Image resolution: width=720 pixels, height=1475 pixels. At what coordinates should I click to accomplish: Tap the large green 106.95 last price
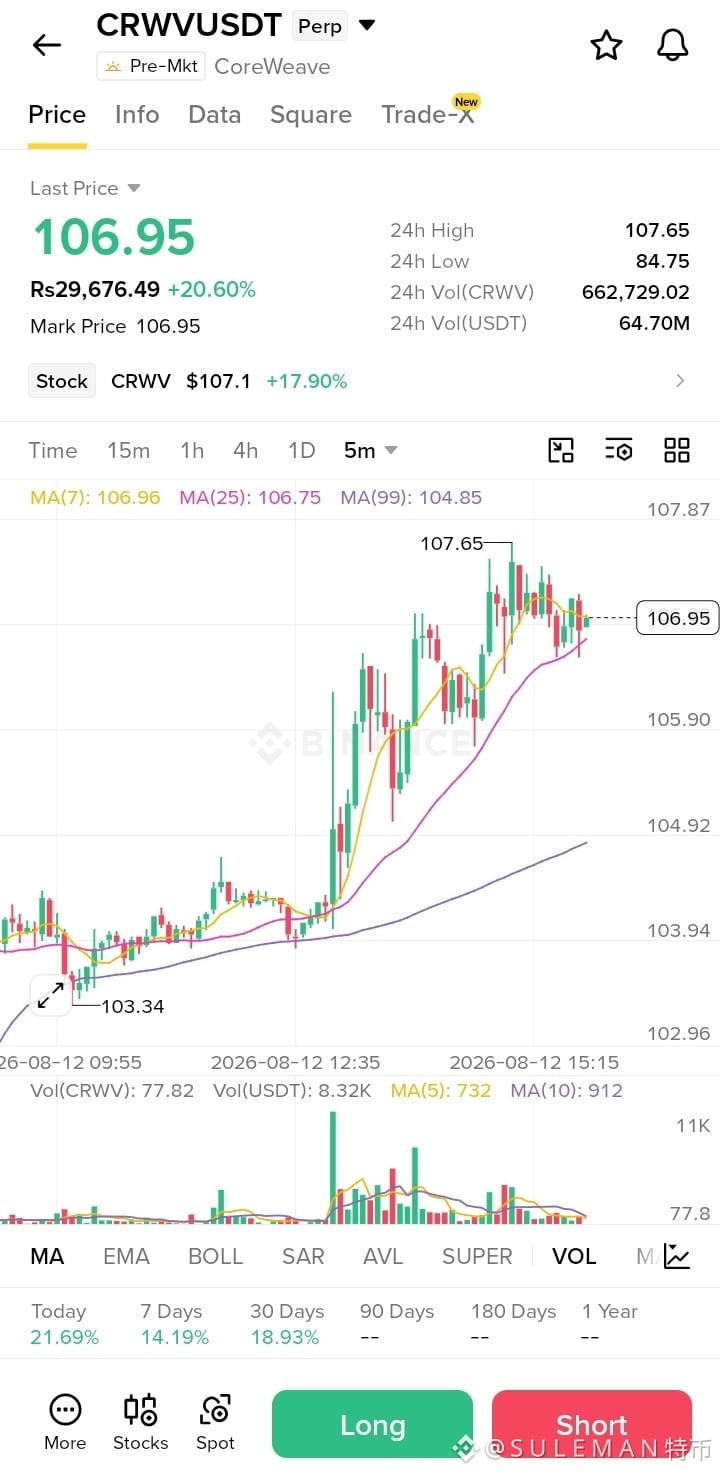coord(113,237)
